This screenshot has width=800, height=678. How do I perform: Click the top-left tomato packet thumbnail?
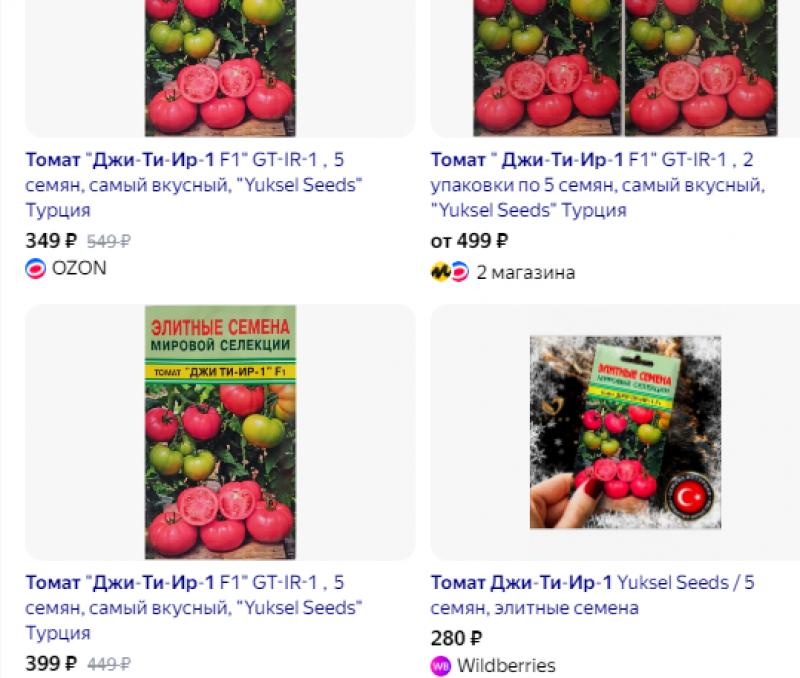(220, 68)
